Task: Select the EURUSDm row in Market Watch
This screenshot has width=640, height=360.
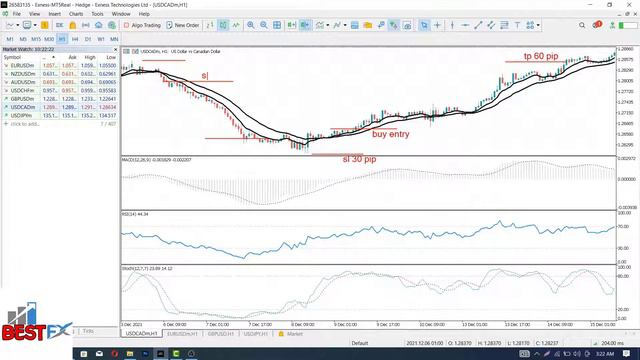Action: click(60, 65)
